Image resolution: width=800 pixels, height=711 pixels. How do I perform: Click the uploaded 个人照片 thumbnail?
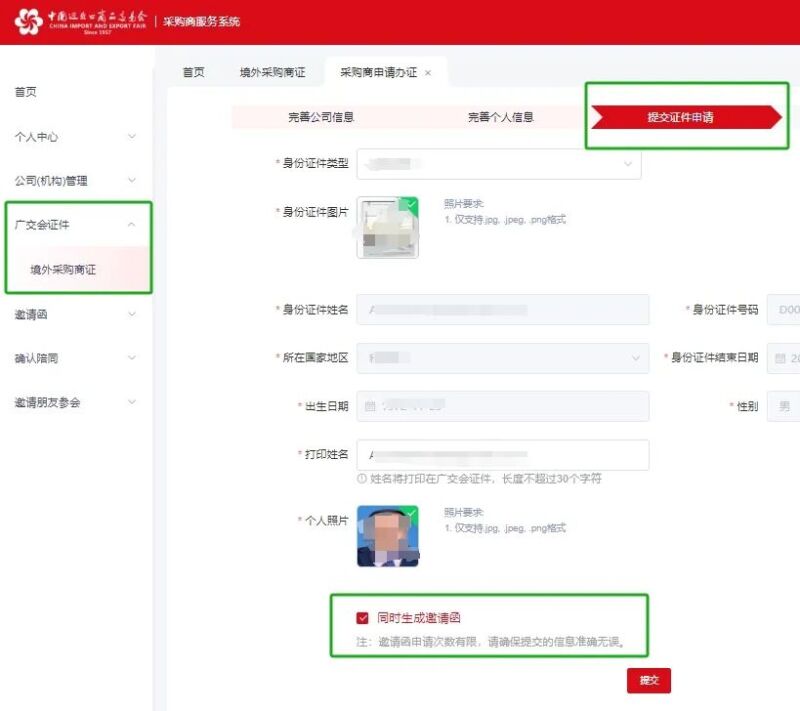(387, 536)
